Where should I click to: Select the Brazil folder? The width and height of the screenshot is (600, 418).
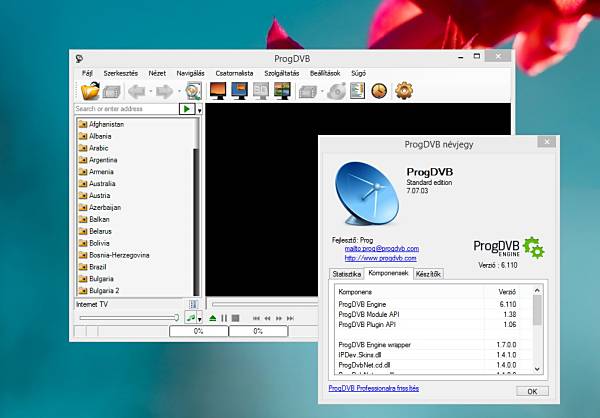click(92, 267)
